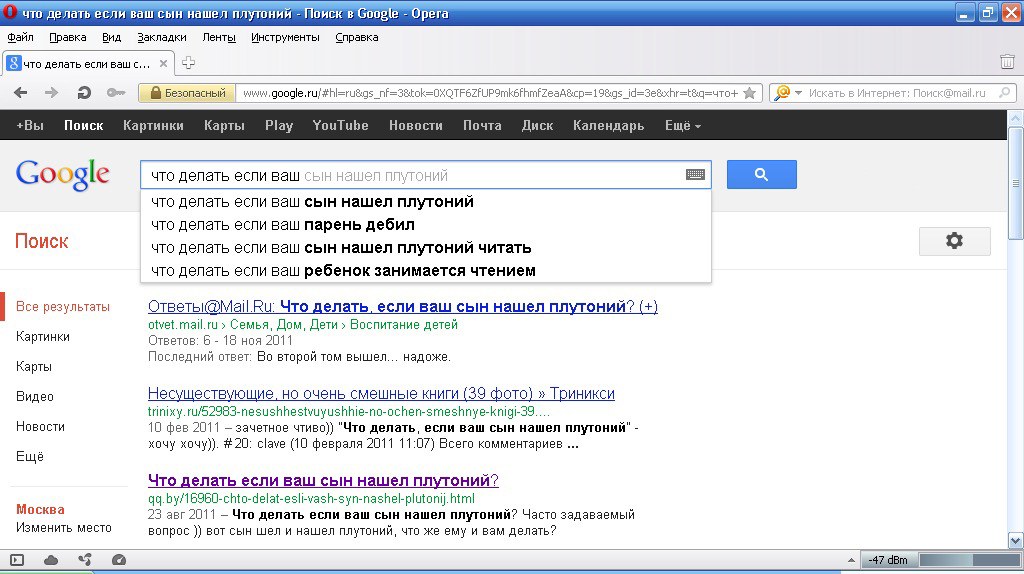Open the Вид menu

click(112, 37)
